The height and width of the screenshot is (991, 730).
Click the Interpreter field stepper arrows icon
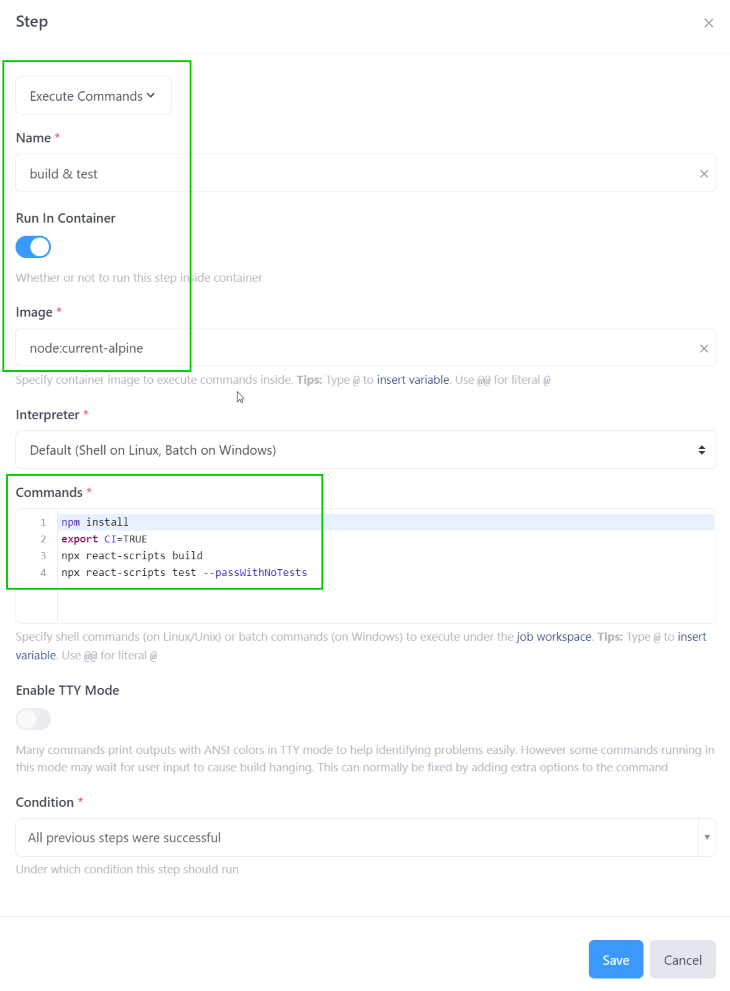[703, 449]
